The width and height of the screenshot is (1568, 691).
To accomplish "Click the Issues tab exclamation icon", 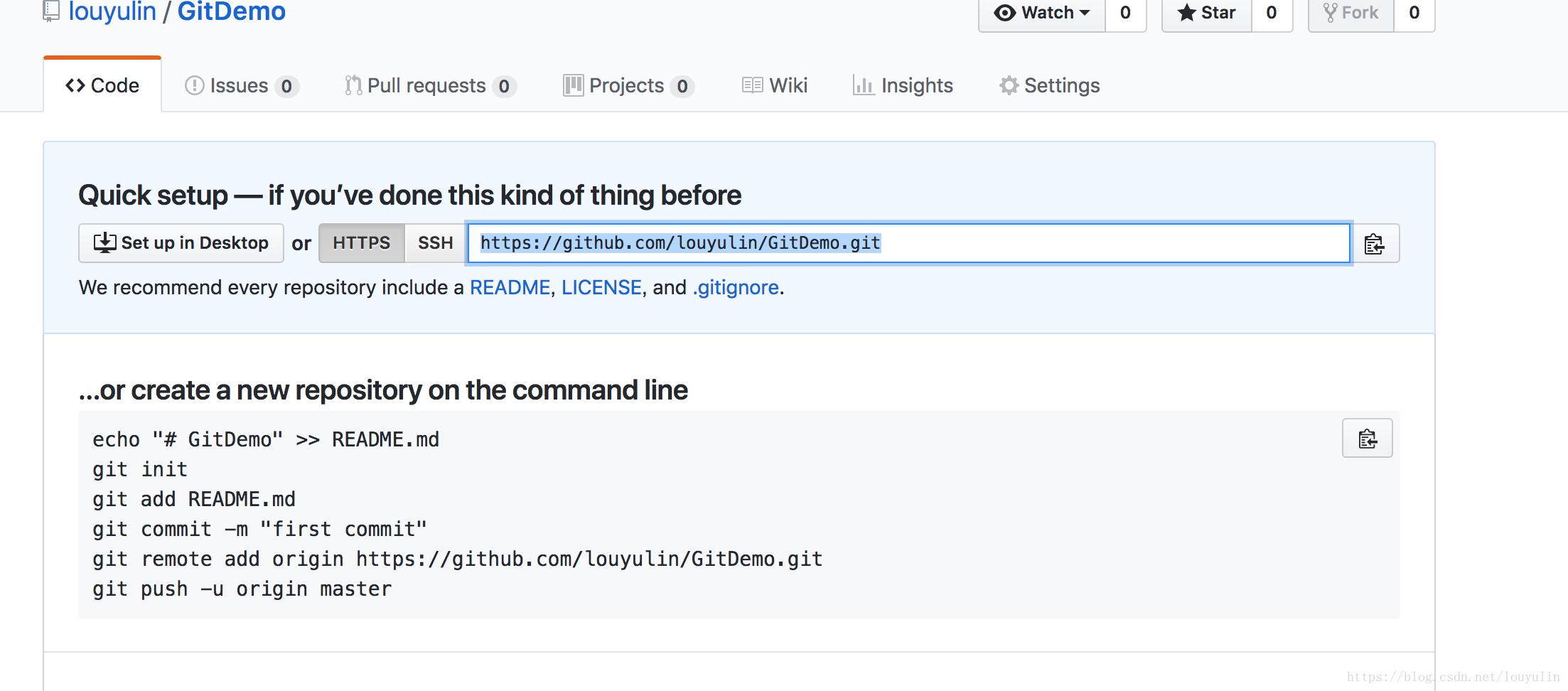I will (x=194, y=85).
